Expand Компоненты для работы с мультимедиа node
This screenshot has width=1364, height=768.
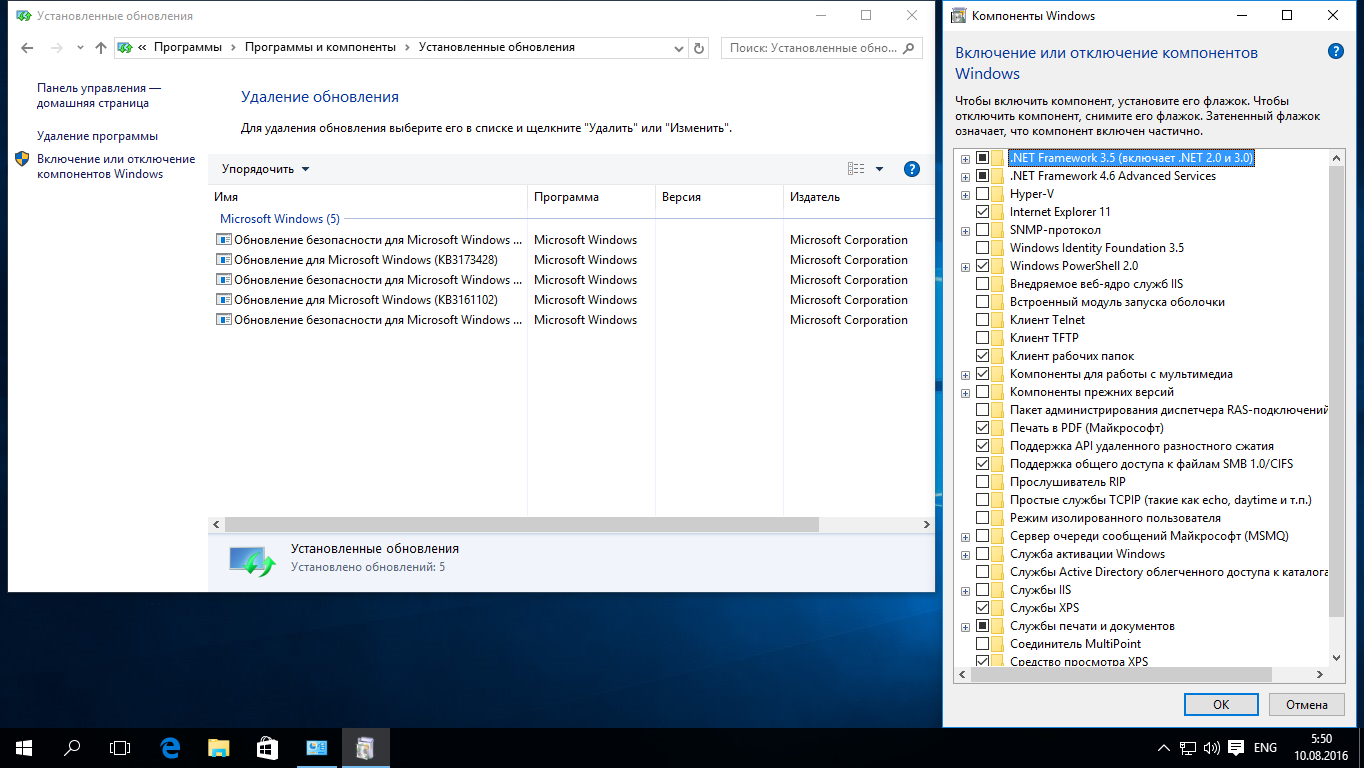(x=965, y=374)
